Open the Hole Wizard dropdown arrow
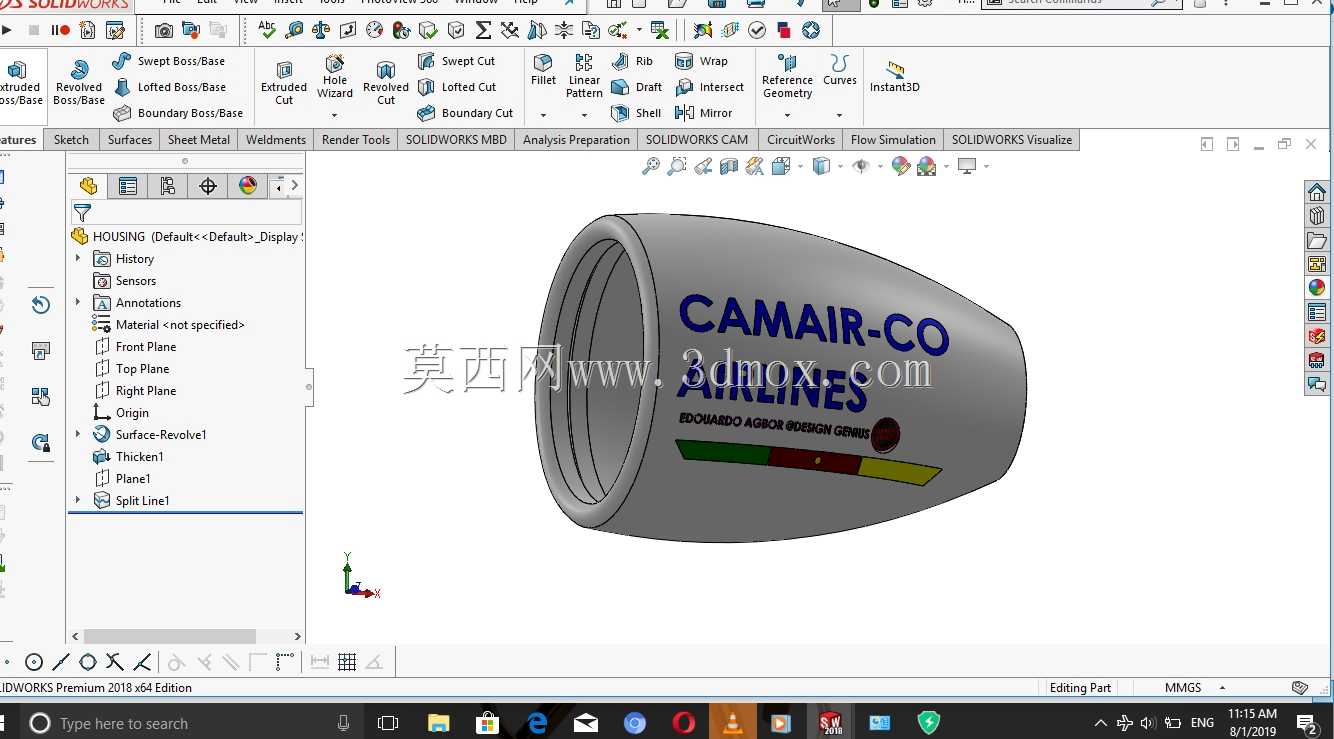1334x739 pixels. [x=335, y=115]
